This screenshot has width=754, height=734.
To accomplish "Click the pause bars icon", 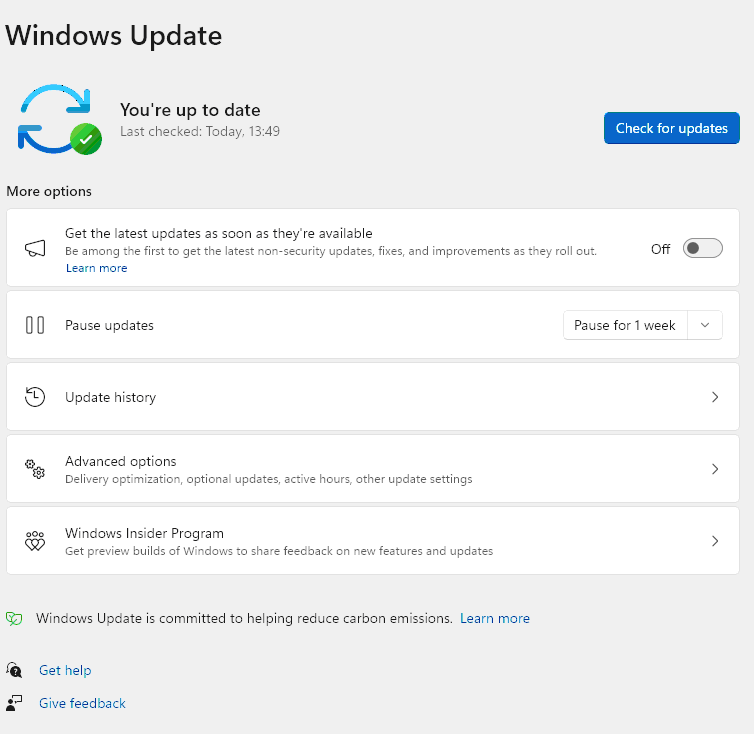I will [35, 325].
